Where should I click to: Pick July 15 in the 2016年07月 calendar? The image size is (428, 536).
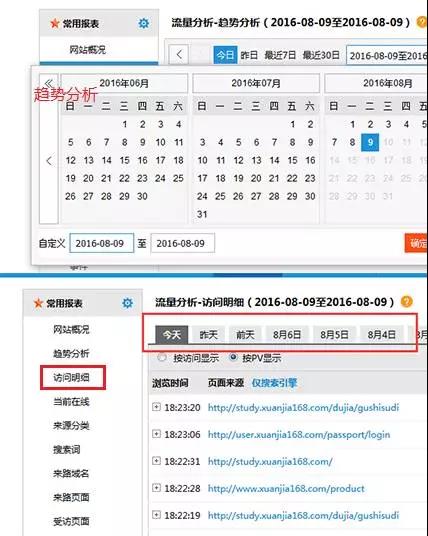click(292, 160)
